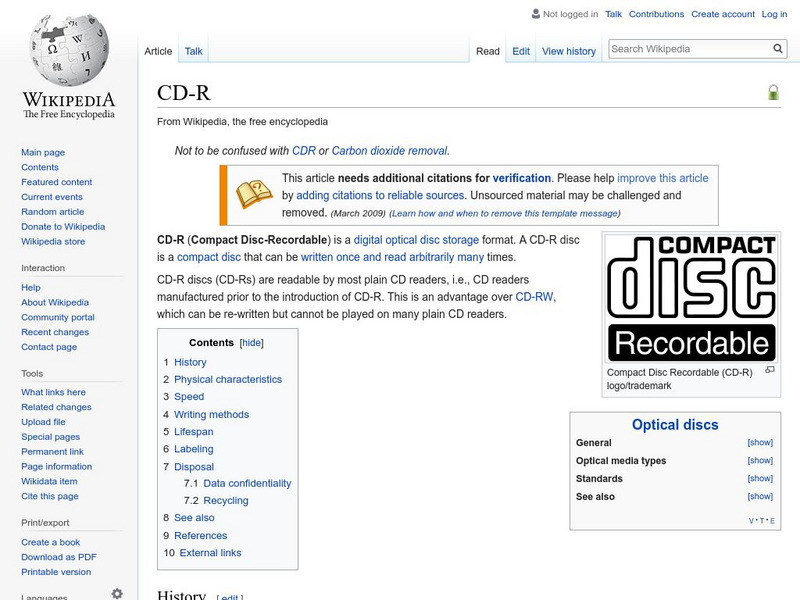Open the verification link in notice
800x600 pixels.
click(x=521, y=178)
